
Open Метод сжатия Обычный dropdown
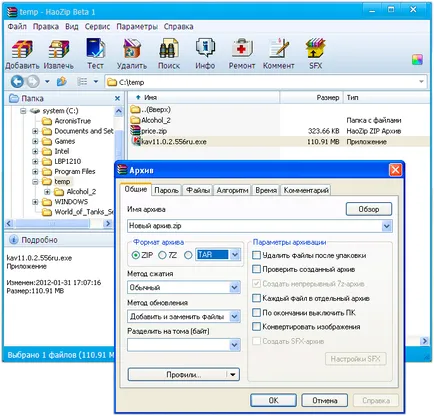(x=235, y=287)
